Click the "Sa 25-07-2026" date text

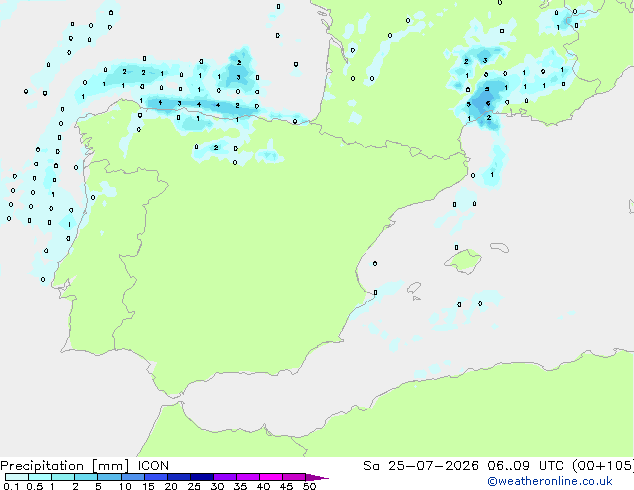pos(421,466)
